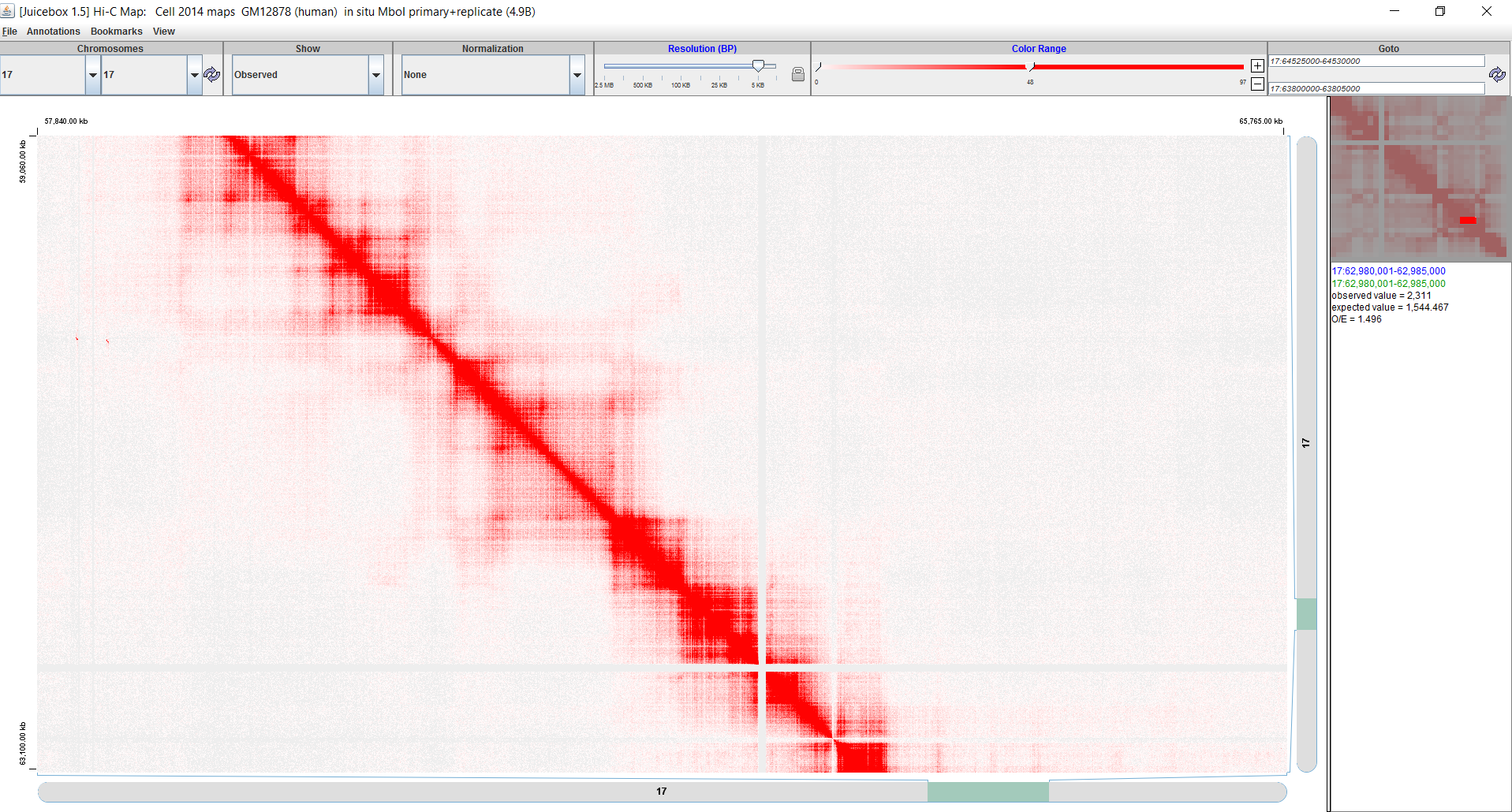
Task: Click the observed value text
Action: [1381, 296]
